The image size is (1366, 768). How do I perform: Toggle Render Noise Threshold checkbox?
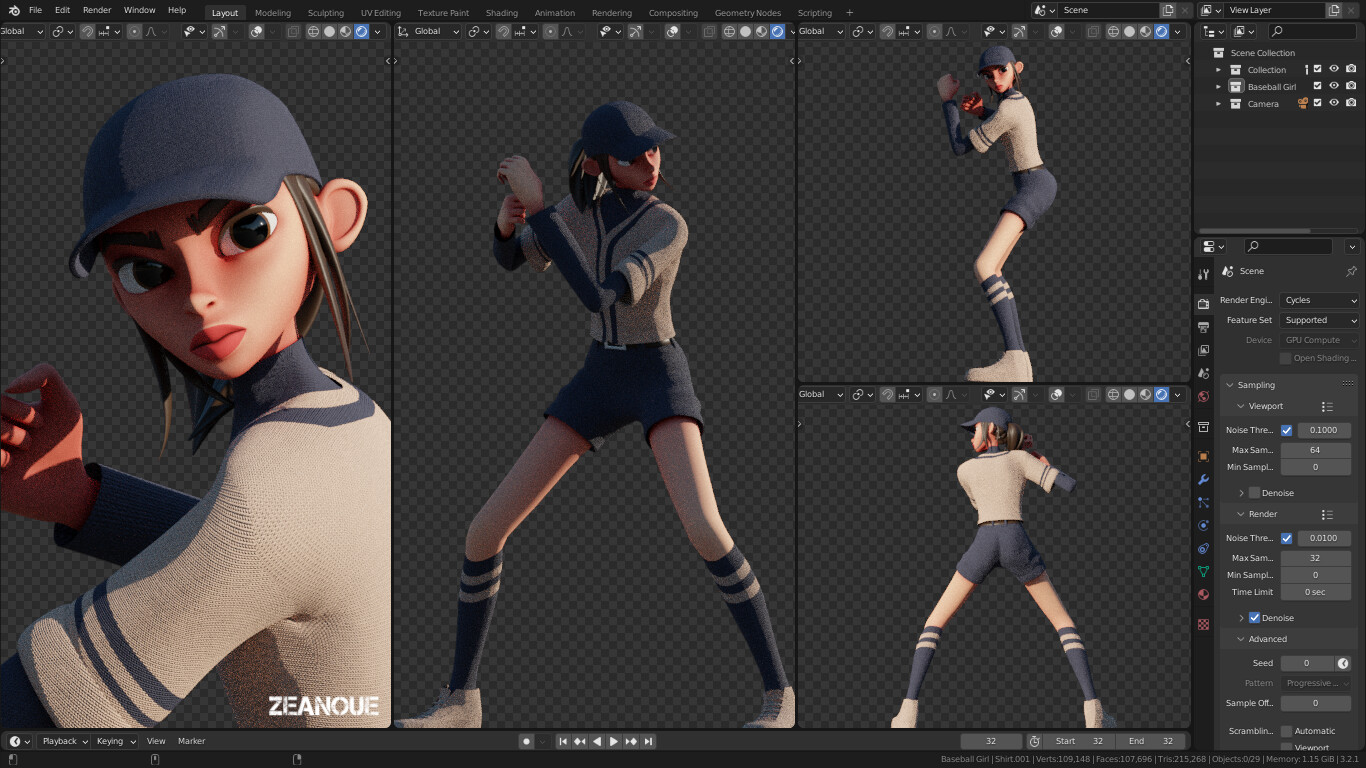click(x=1286, y=538)
